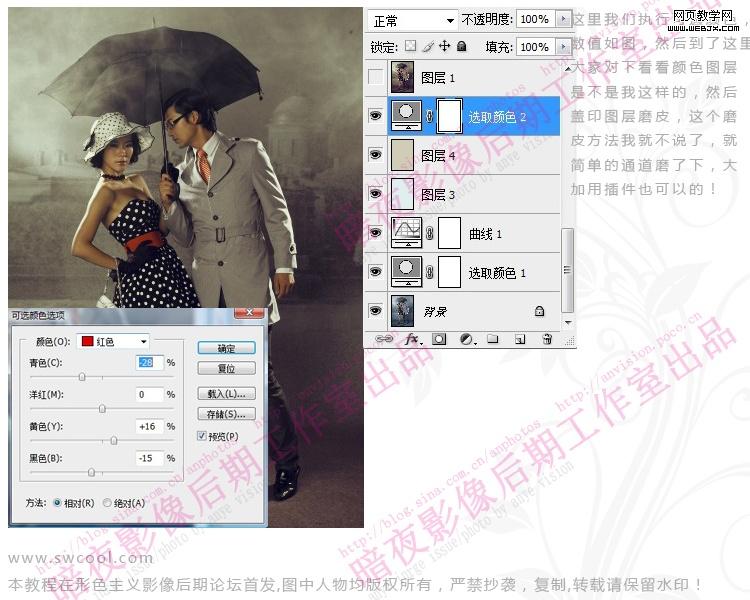This screenshot has width=750, height=600.
Task: Click the lock image pixels brush icon
Action: pos(428,46)
